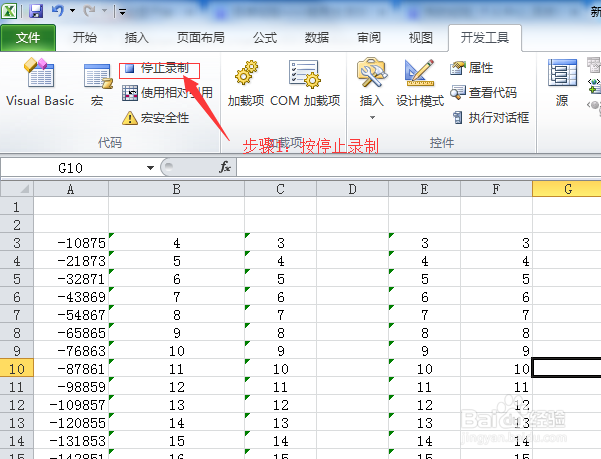601x459 pixels.
Task: Select row 14 header
Action: (x=17, y=441)
